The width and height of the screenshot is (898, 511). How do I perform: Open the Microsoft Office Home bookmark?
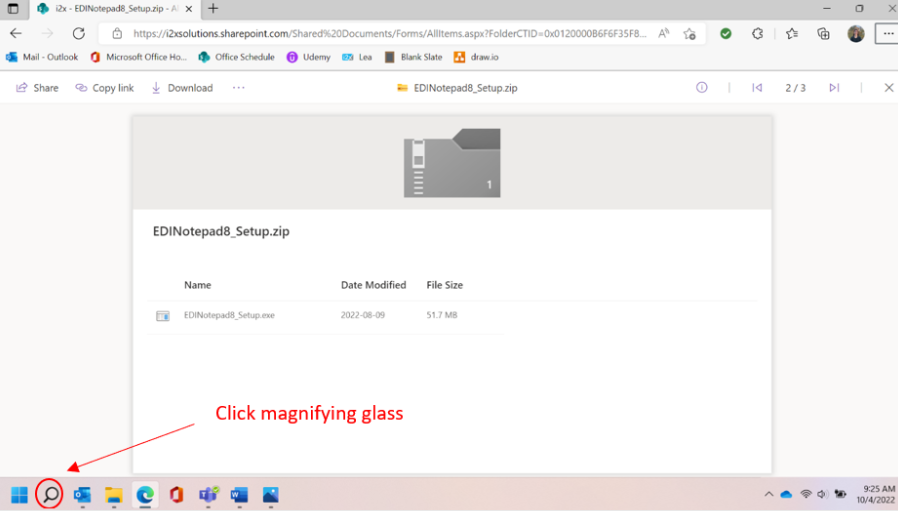[x=139, y=57]
